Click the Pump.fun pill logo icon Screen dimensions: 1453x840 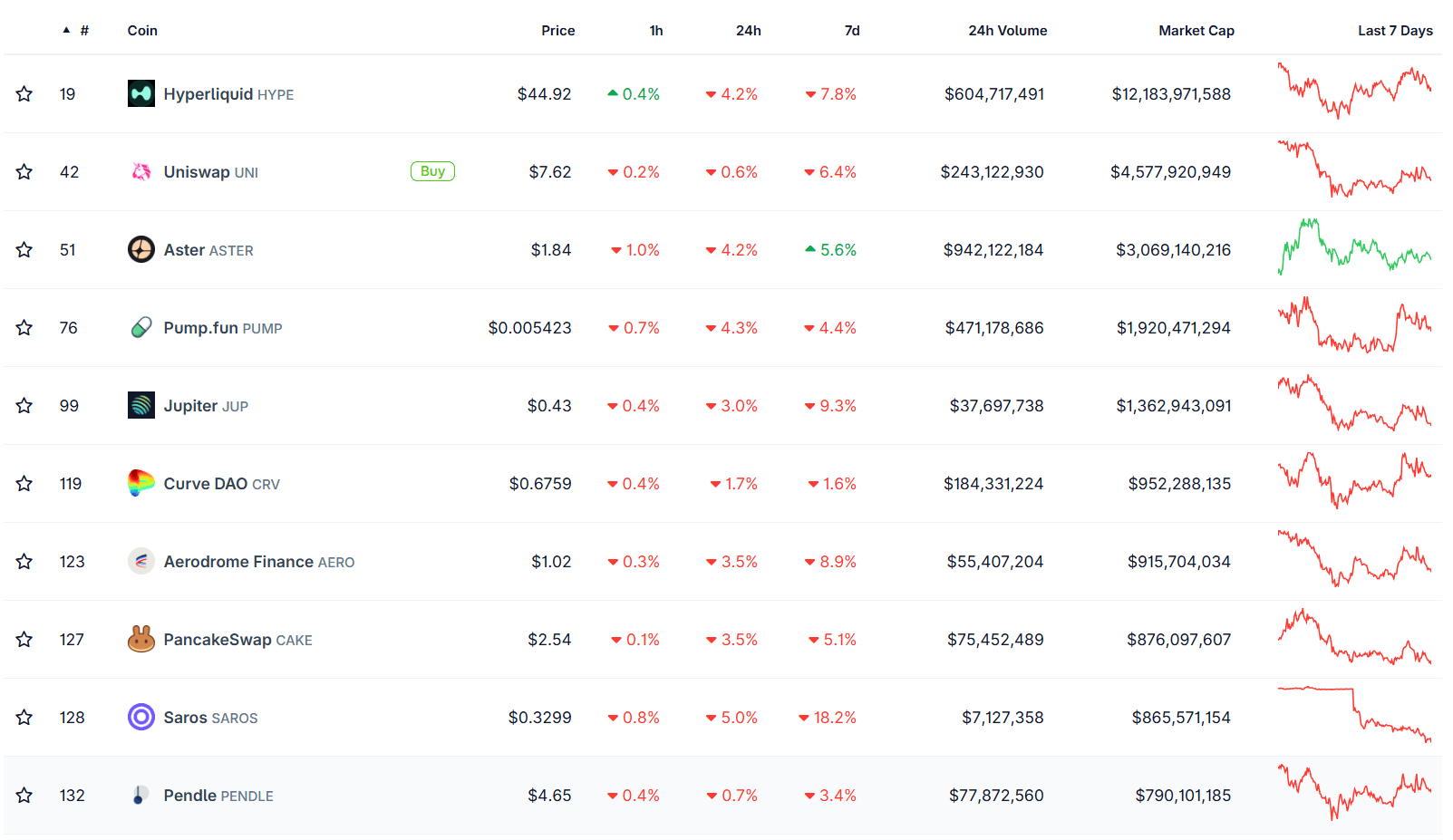[140, 328]
